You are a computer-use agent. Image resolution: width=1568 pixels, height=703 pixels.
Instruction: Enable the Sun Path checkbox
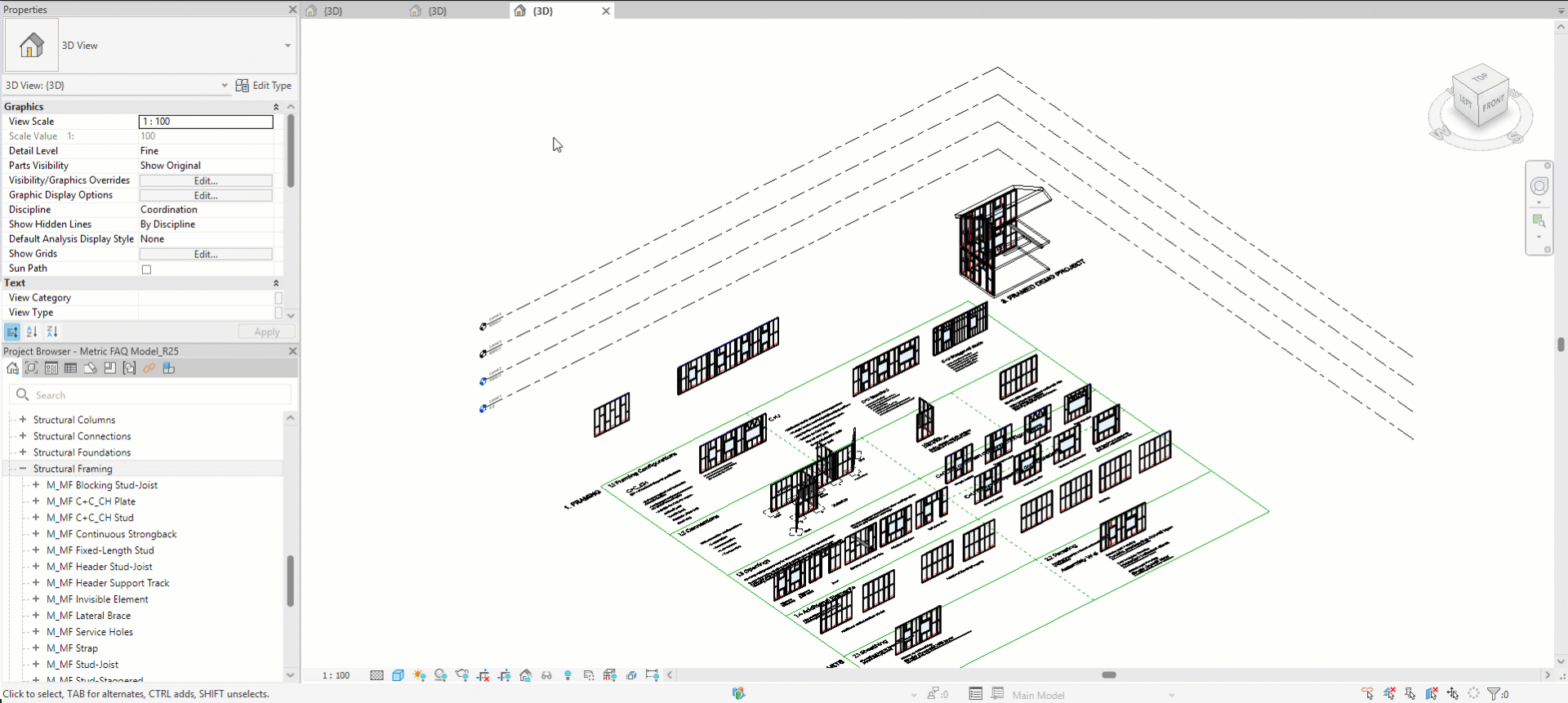click(x=146, y=269)
